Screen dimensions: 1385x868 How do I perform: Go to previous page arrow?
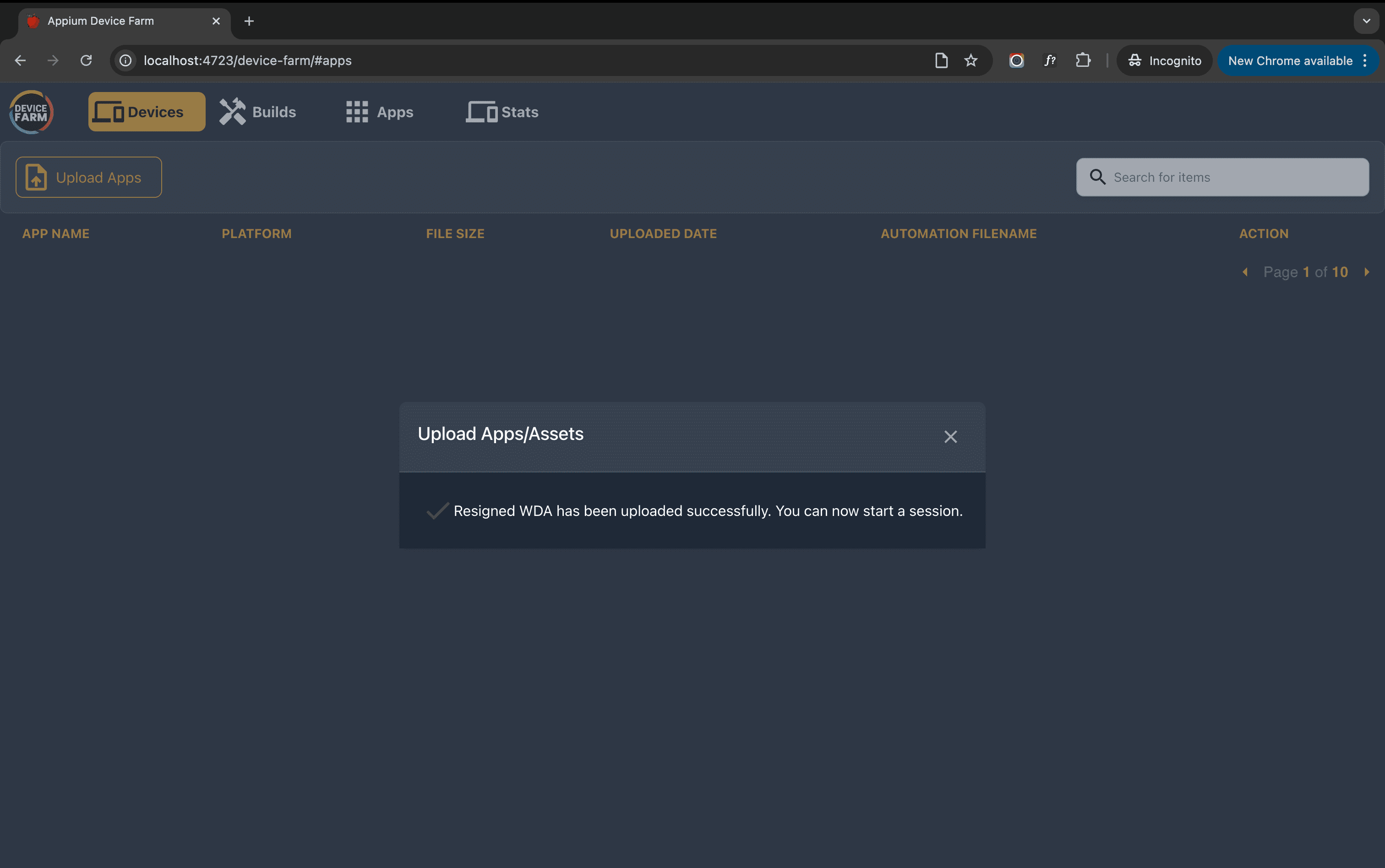coord(1245,272)
